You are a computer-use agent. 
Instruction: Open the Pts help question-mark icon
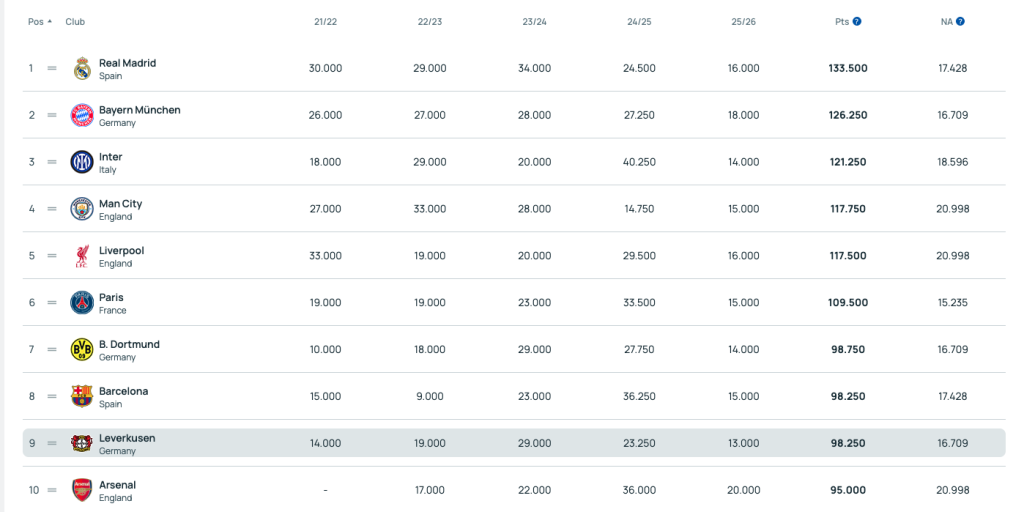[857, 22]
